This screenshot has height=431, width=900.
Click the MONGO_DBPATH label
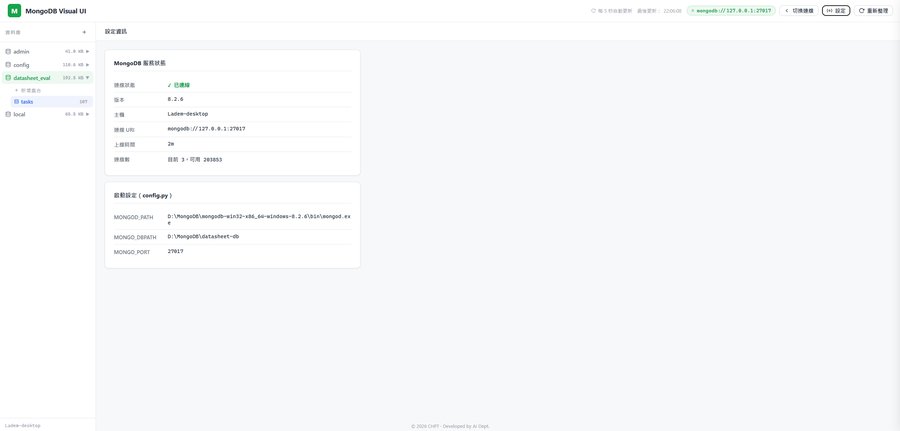pyautogui.click(x=135, y=237)
